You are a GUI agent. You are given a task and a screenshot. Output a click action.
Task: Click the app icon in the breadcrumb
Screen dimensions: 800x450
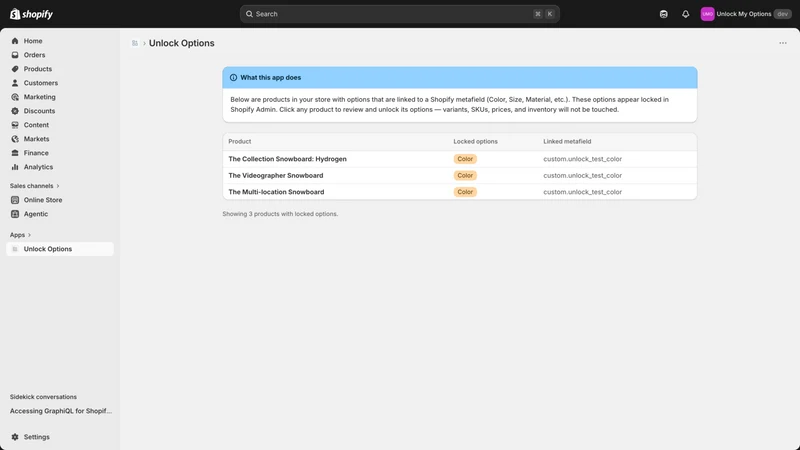click(135, 43)
